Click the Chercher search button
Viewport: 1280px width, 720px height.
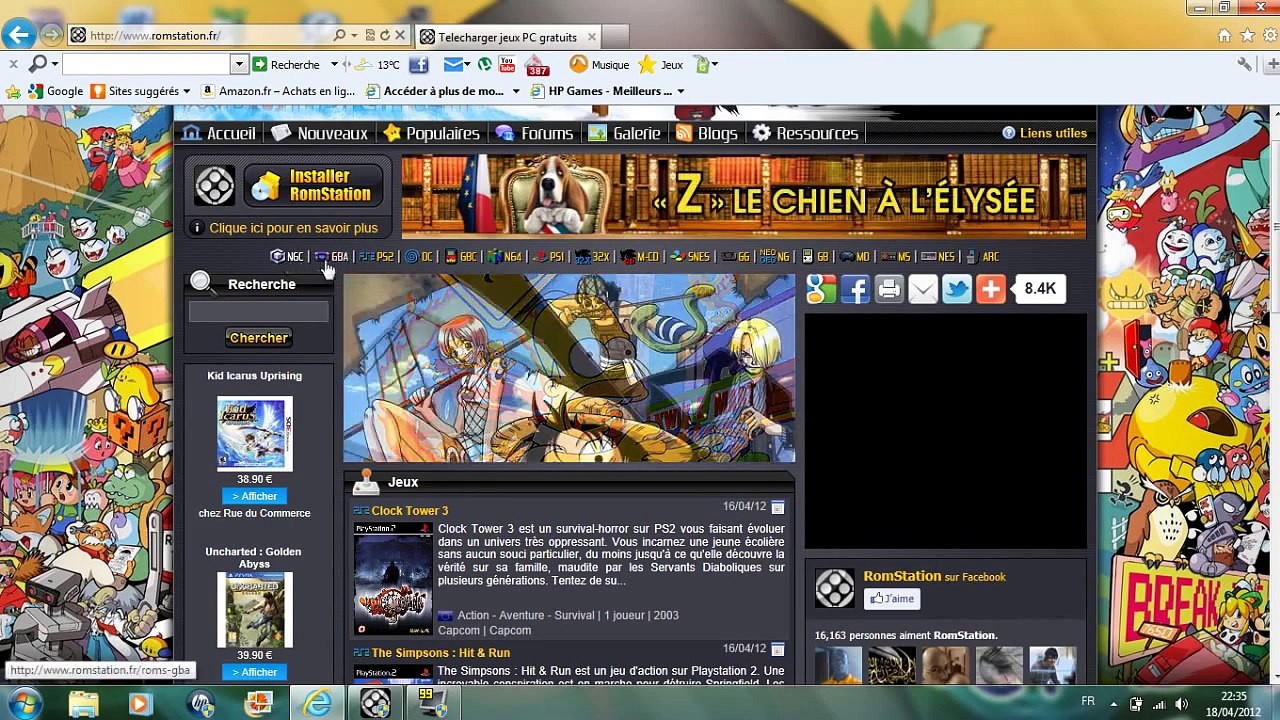click(259, 338)
